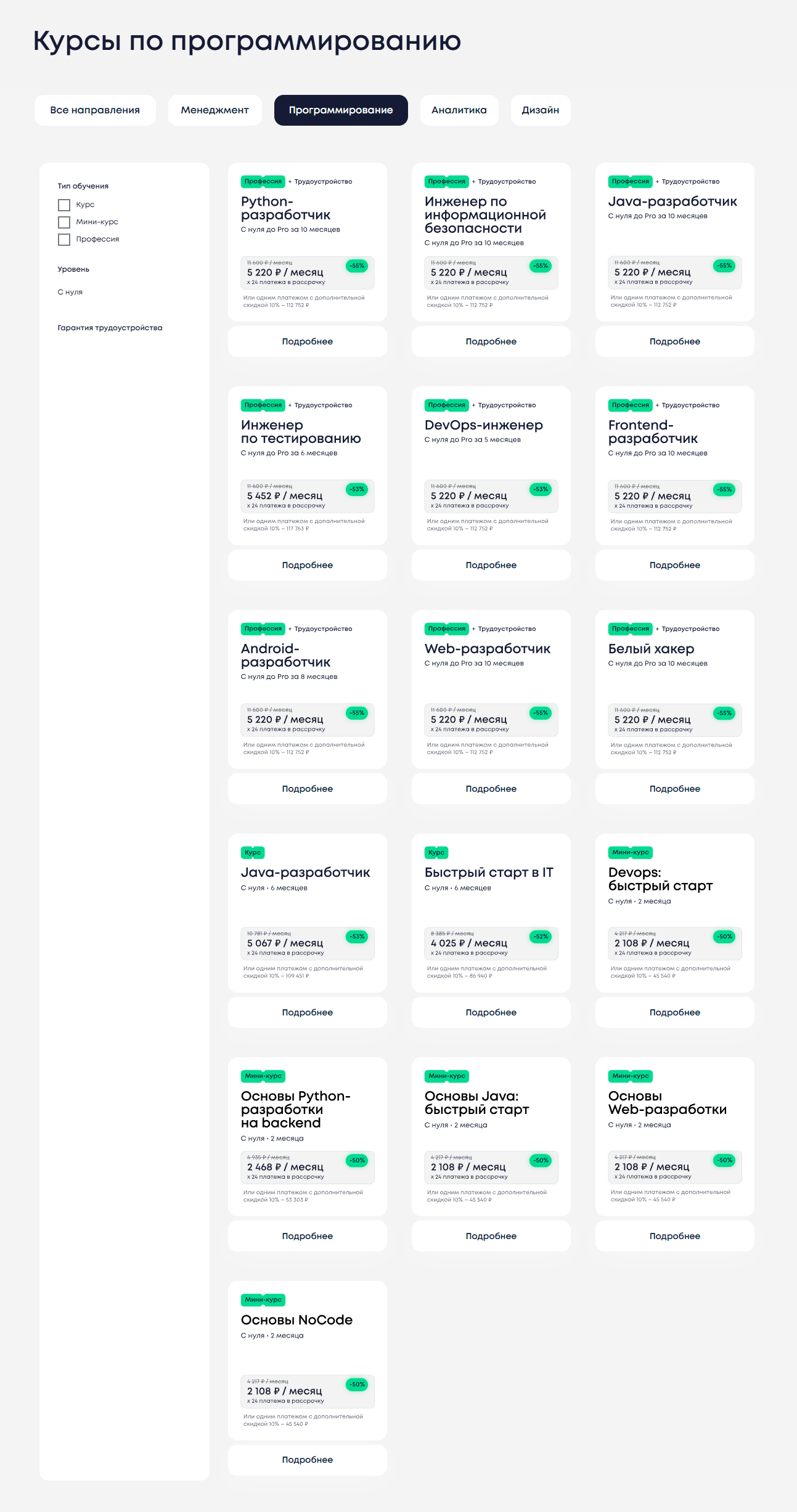The image size is (797, 1512).
Task: Select the Аналитика tab
Action: coord(459,110)
